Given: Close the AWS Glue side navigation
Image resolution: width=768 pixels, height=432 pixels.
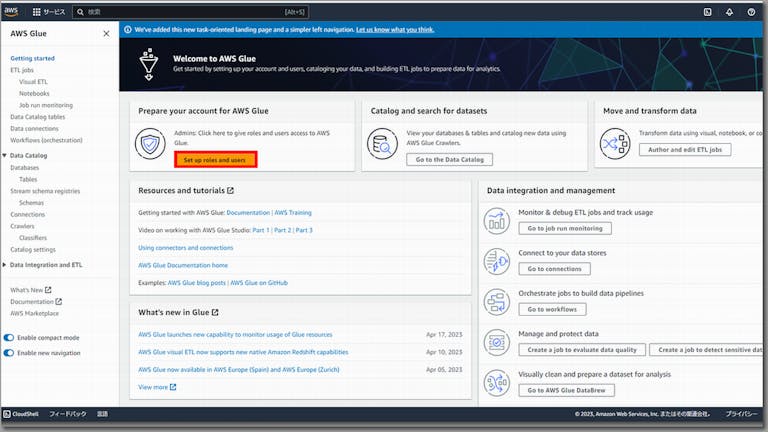Looking at the screenshot, I should pyautogui.click(x=106, y=33).
